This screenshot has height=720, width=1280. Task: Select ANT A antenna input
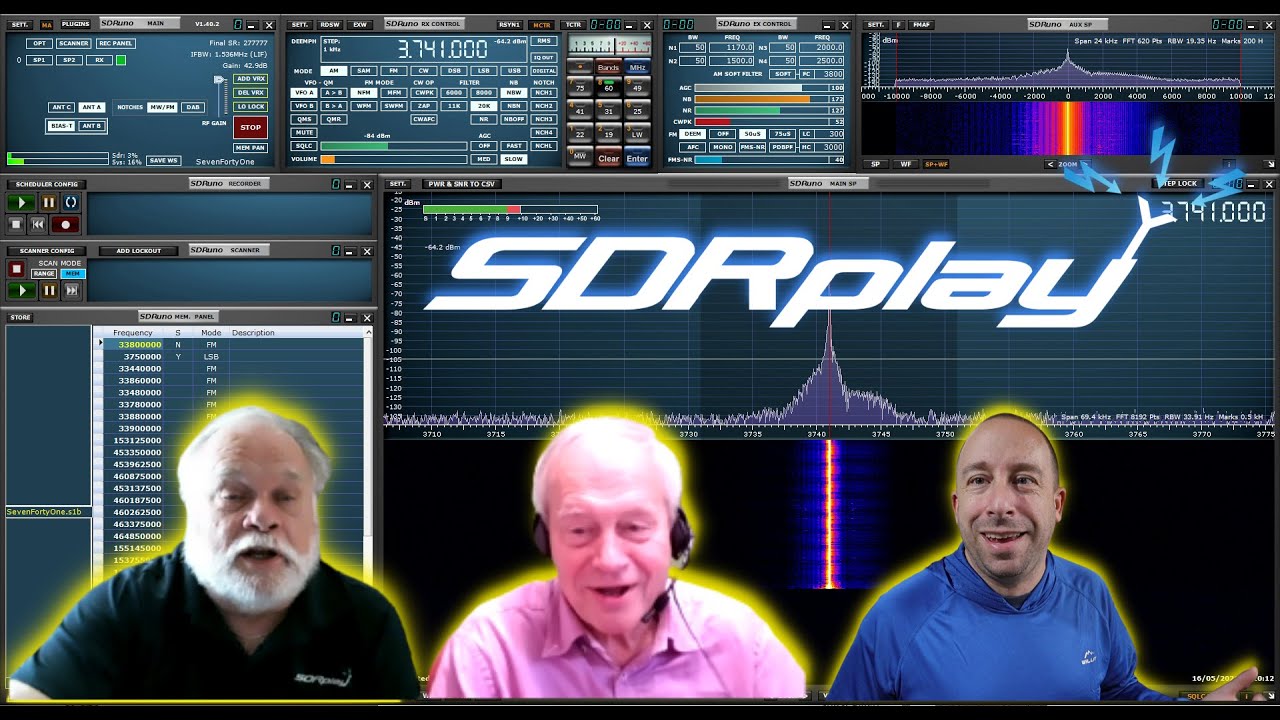[x=91, y=107]
